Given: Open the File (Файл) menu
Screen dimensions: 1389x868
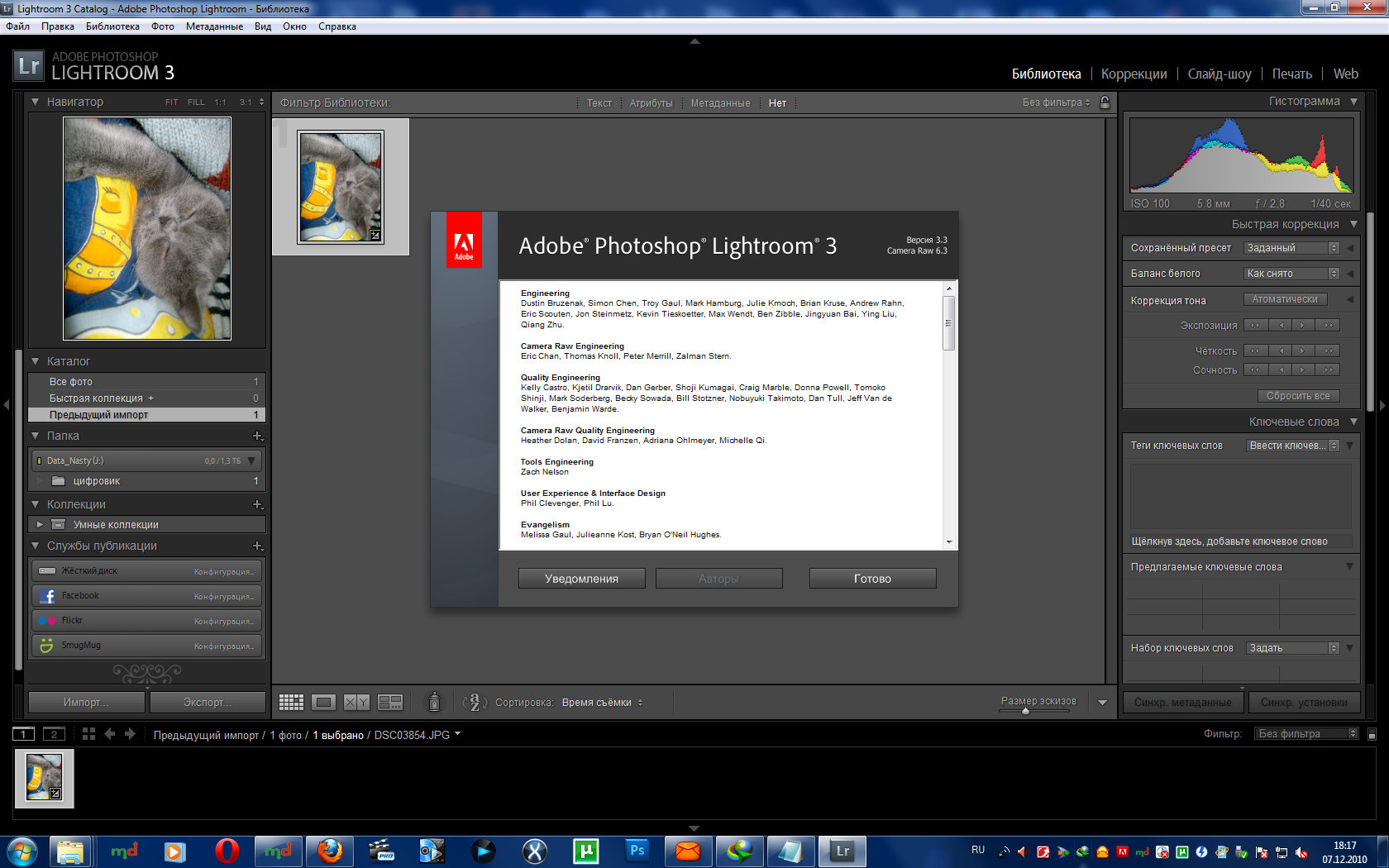Looking at the screenshot, I should pos(18,26).
